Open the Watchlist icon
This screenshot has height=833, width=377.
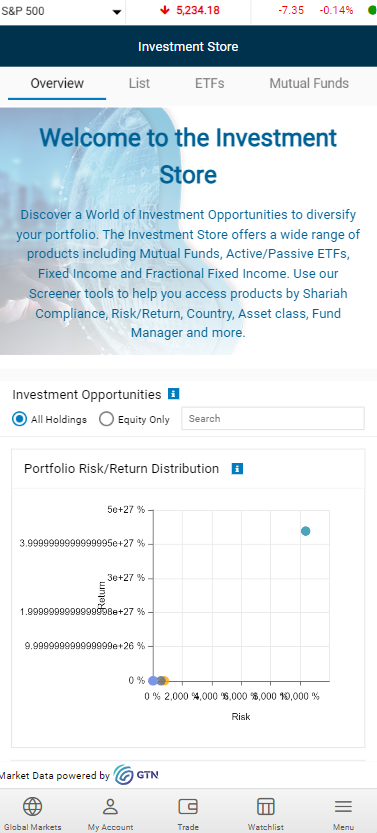265,807
